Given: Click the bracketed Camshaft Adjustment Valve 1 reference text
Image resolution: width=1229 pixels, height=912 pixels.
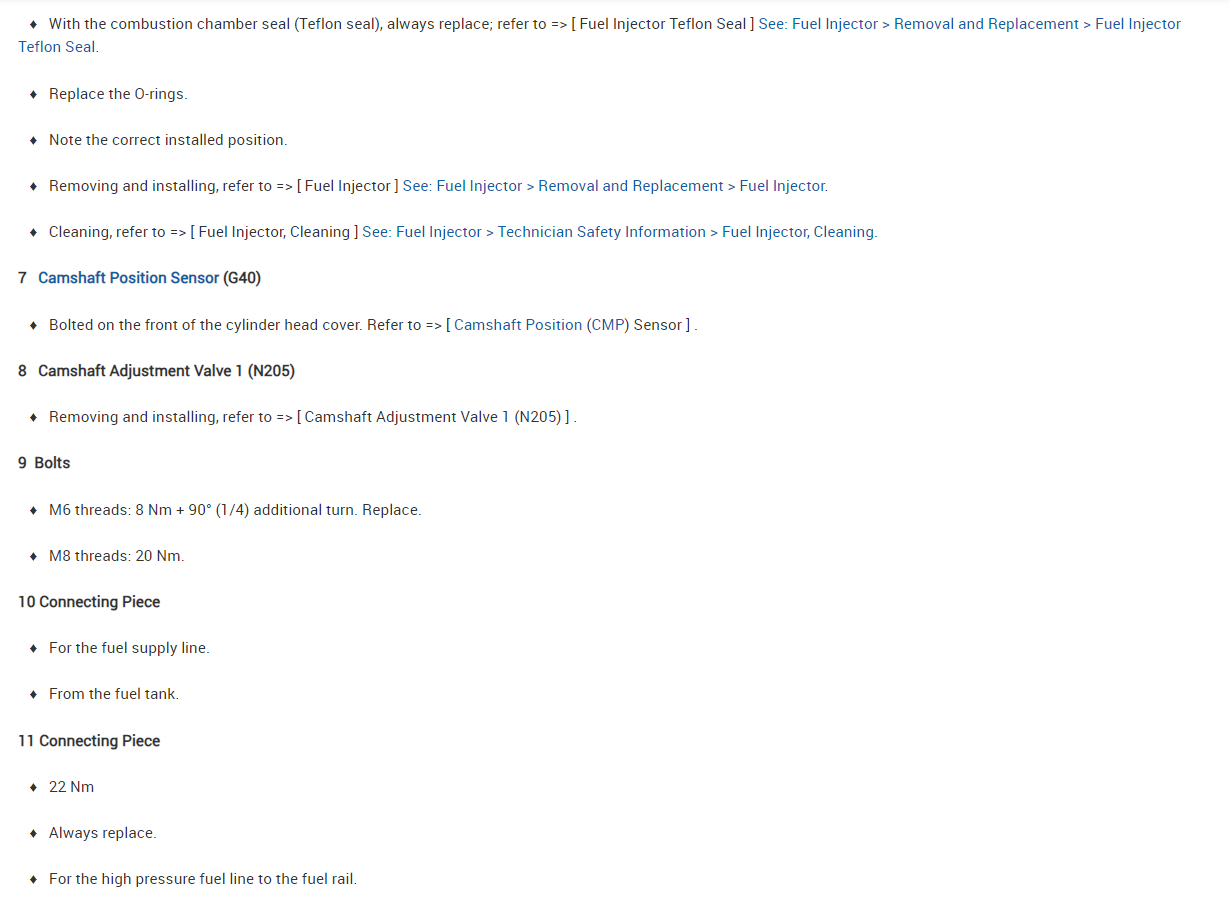Looking at the screenshot, I should point(437,417).
